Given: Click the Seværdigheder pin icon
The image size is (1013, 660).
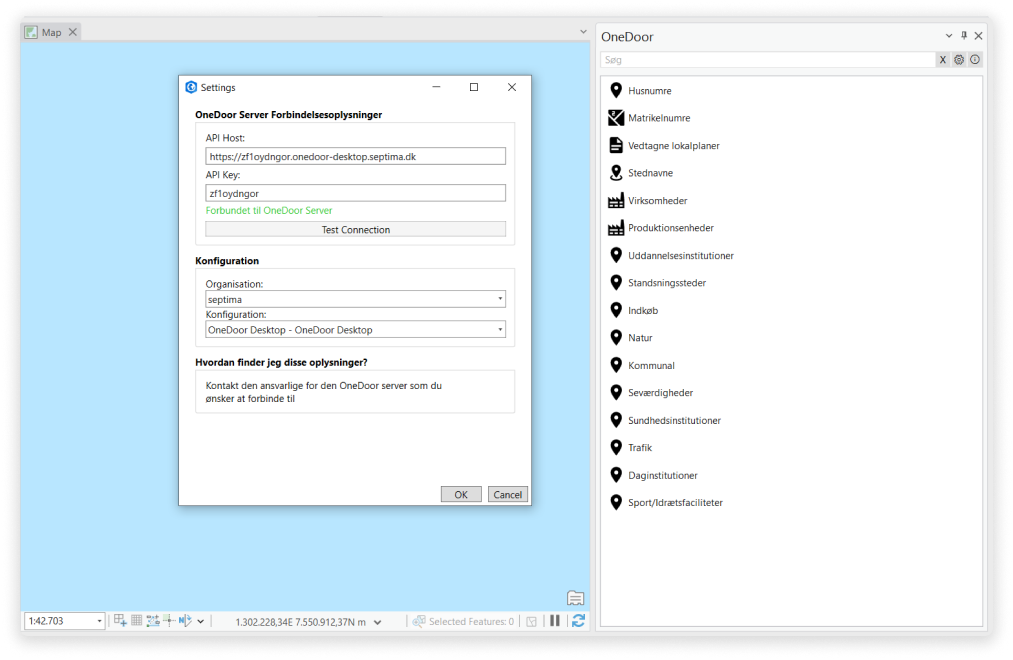Looking at the screenshot, I should 616,392.
